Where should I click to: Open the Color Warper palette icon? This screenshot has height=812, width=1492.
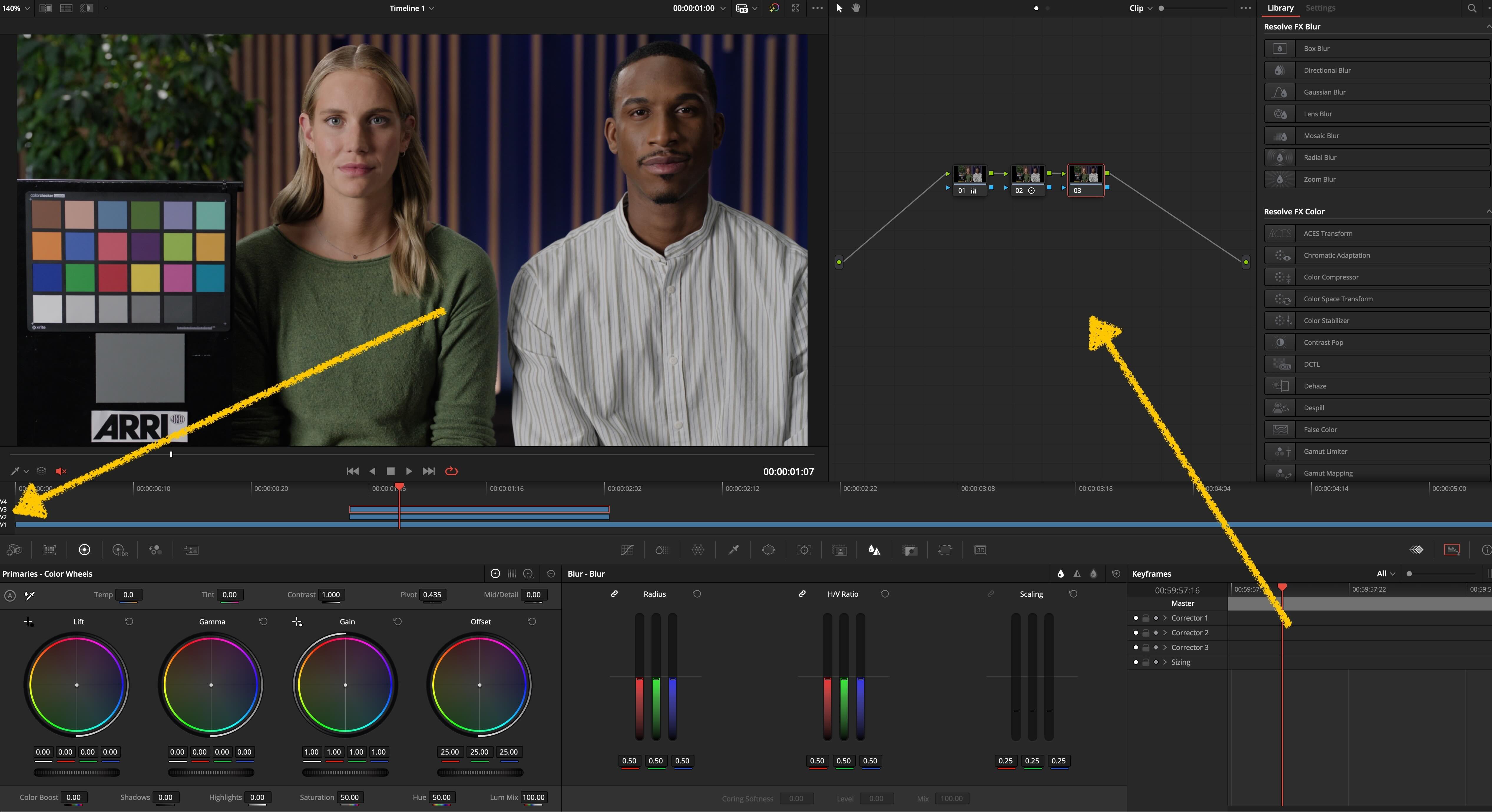click(x=698, y=550)
